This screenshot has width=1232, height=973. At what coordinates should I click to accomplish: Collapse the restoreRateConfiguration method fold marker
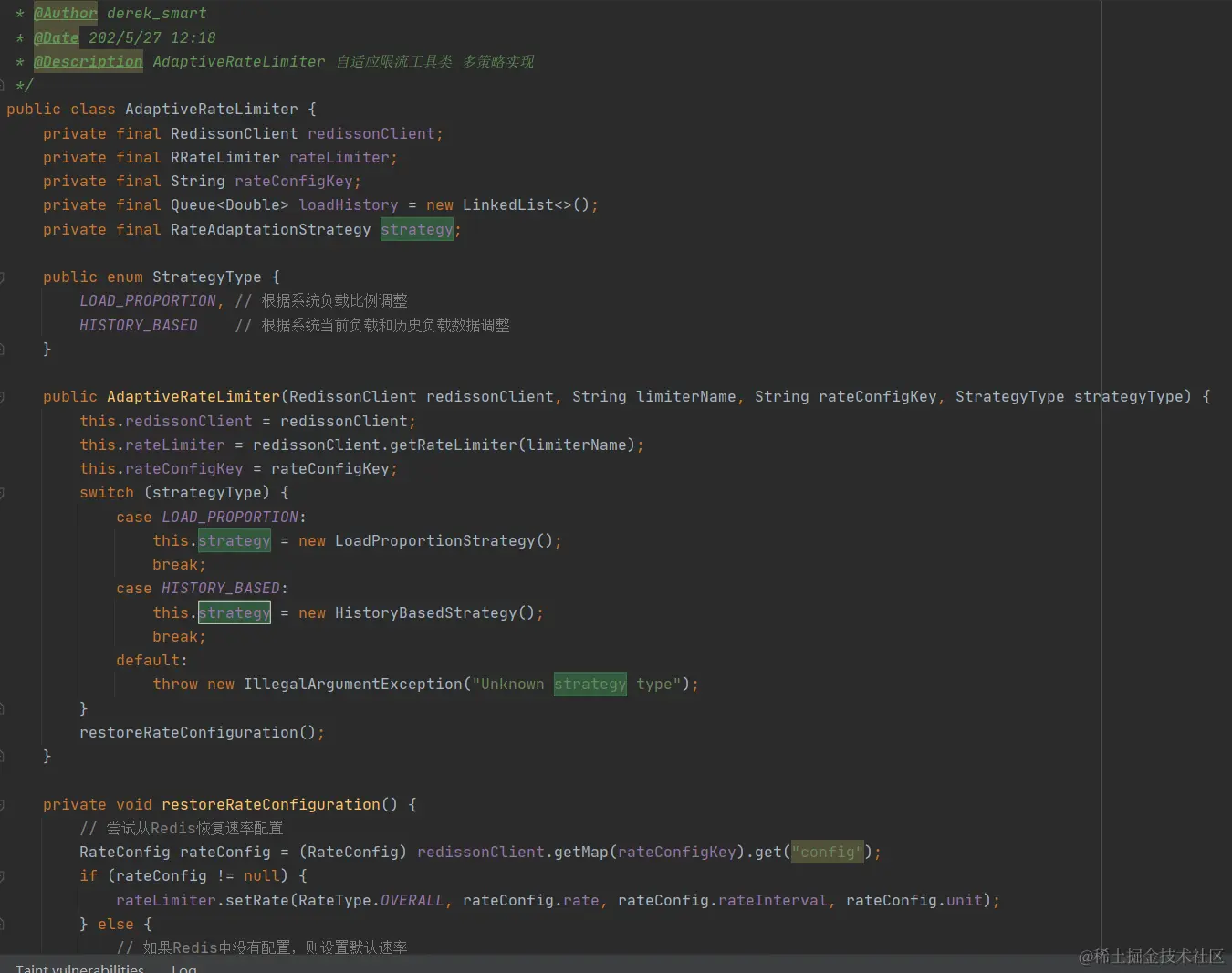tap(2, 805)
